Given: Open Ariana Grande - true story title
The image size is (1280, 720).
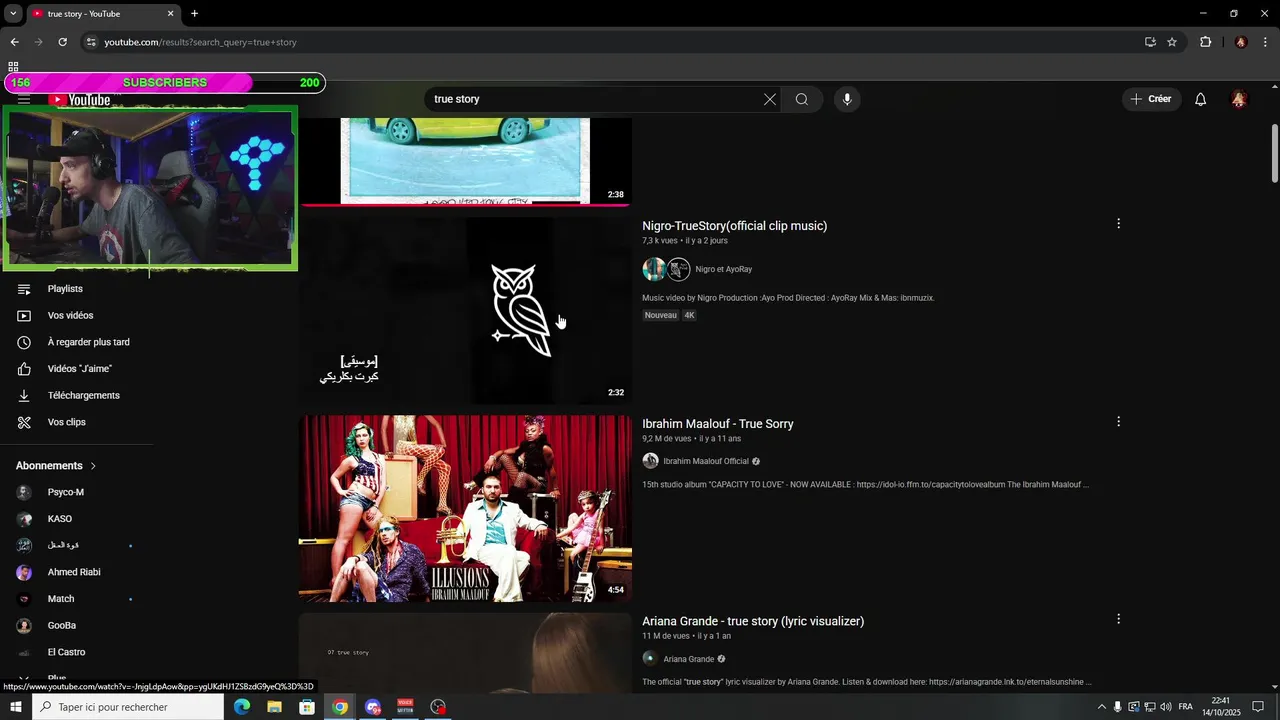Looking at the screenshot, I should coord(753,621).
